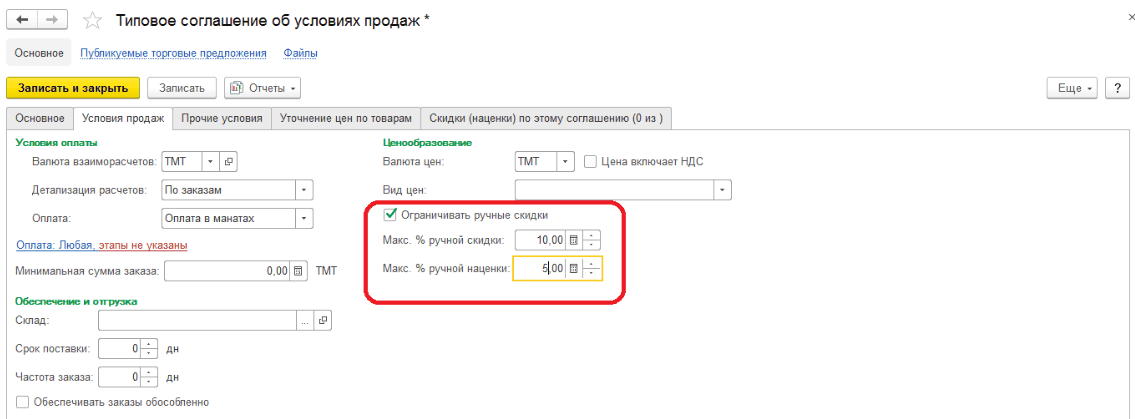
Task: Click ellipsis select button for Склад
Action: point(305,321)
